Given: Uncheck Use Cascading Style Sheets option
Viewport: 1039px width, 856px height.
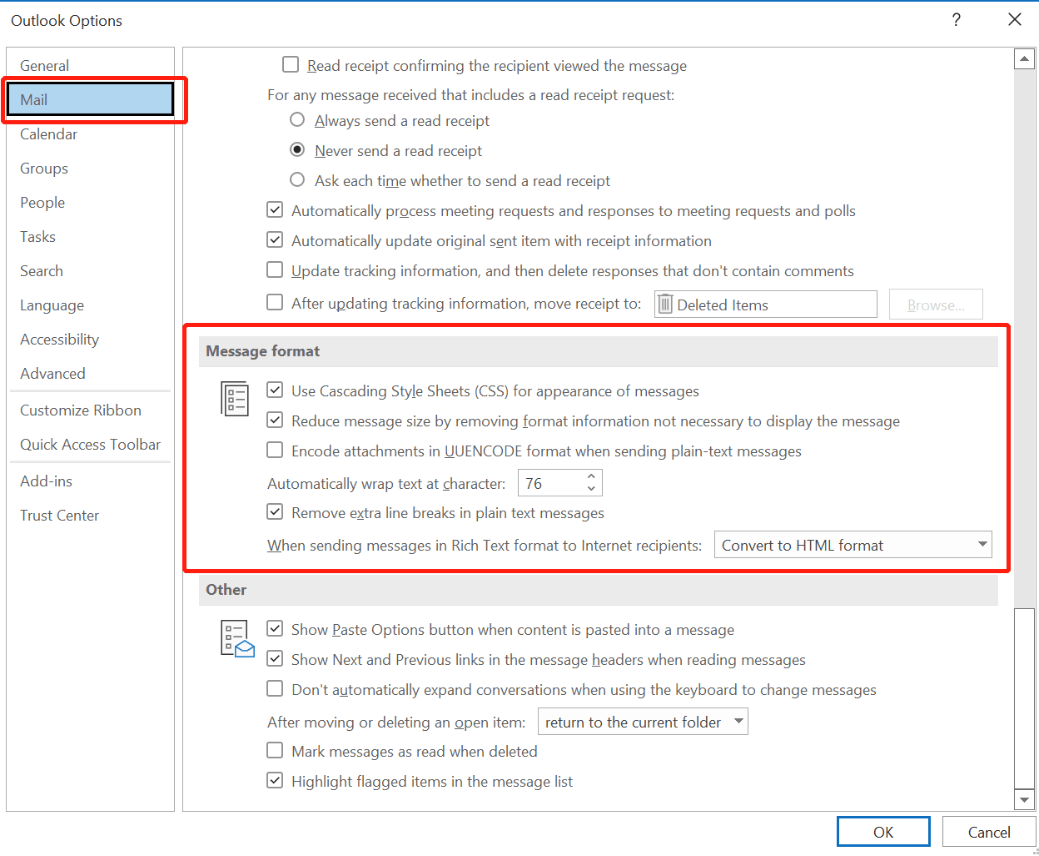Looking at the screenshot, I should [274, 390].
